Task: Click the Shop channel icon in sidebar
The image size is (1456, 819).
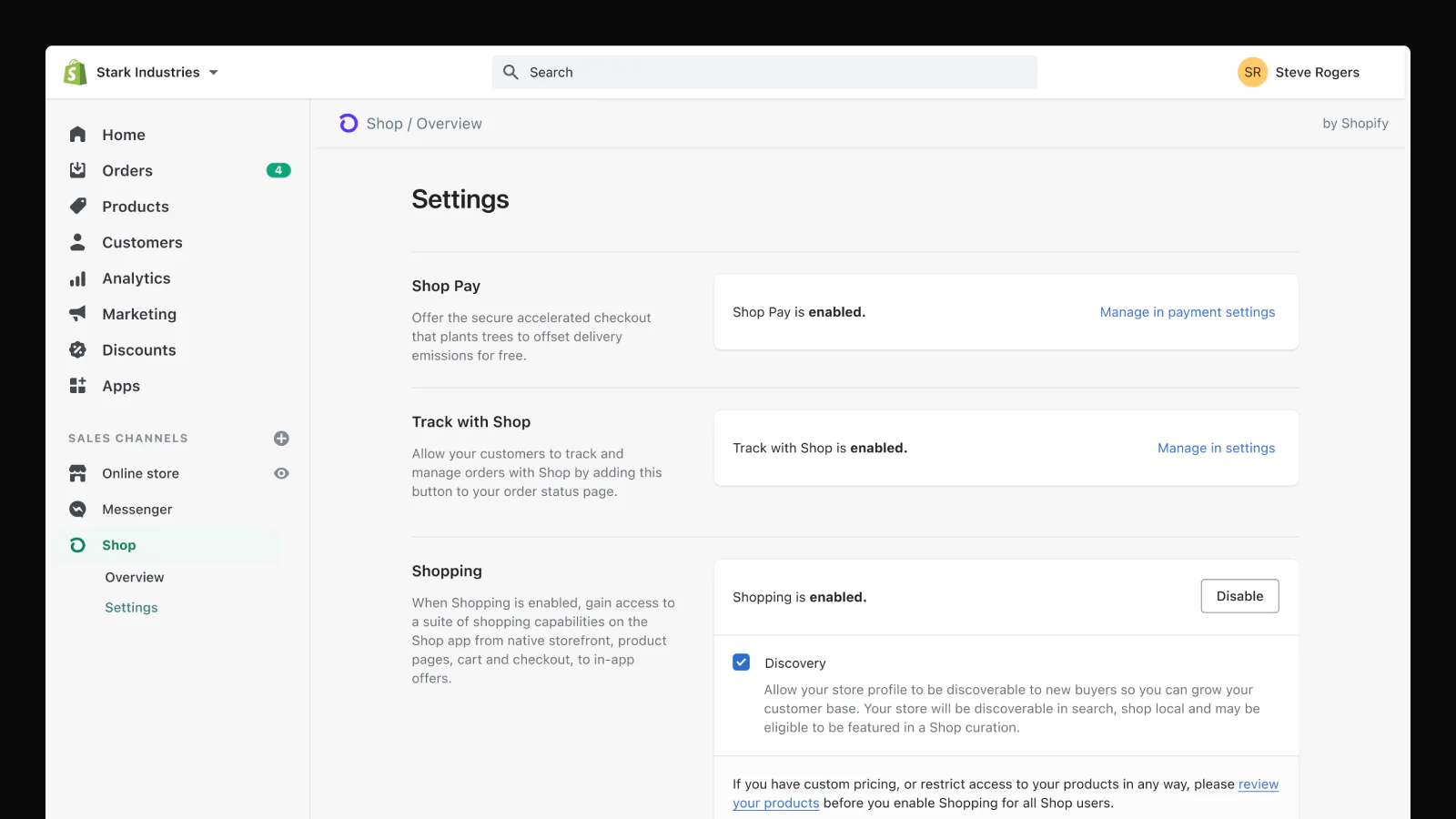Action: [x=77, y=545]
